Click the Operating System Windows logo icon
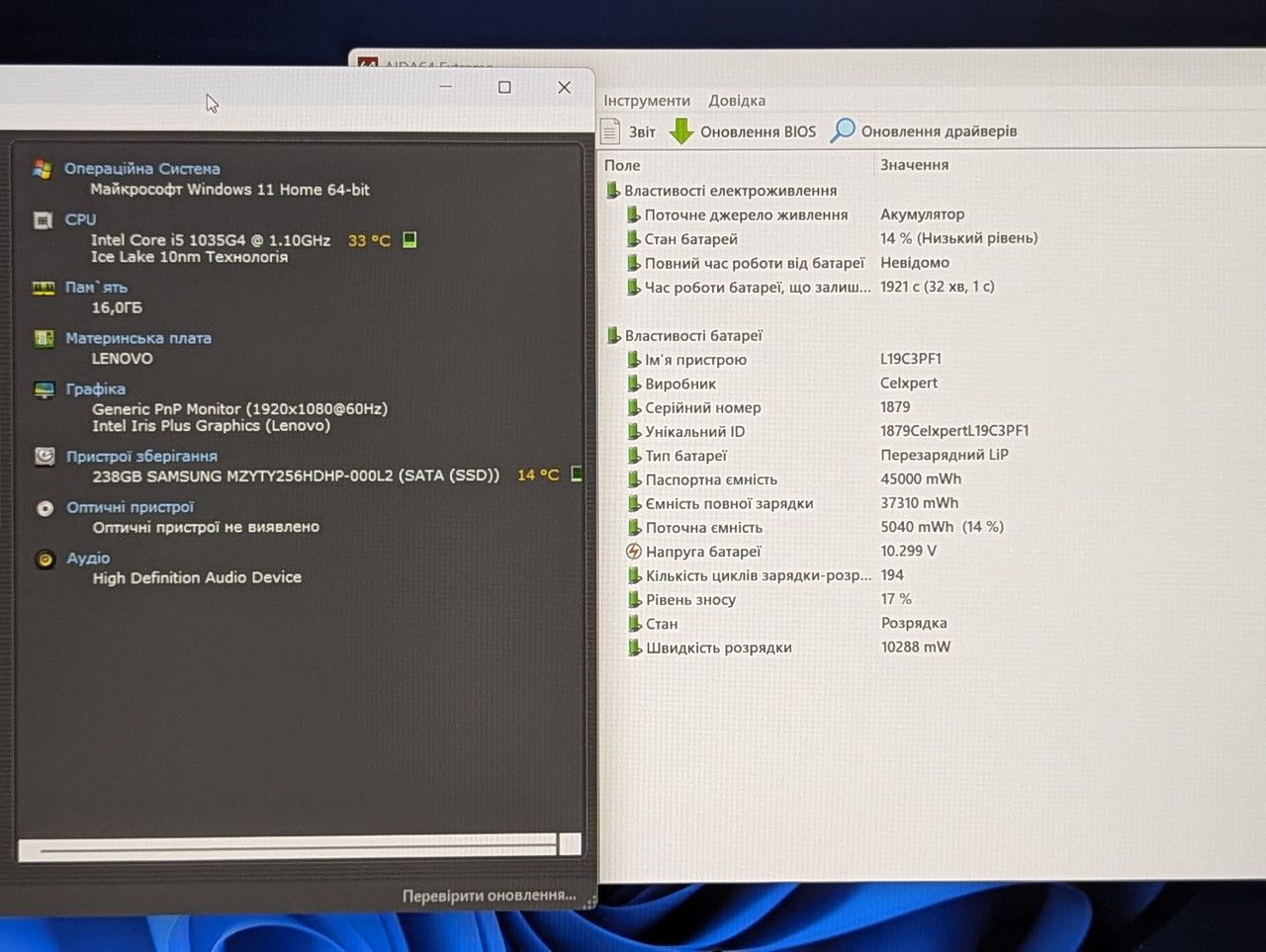 [42, 169]
